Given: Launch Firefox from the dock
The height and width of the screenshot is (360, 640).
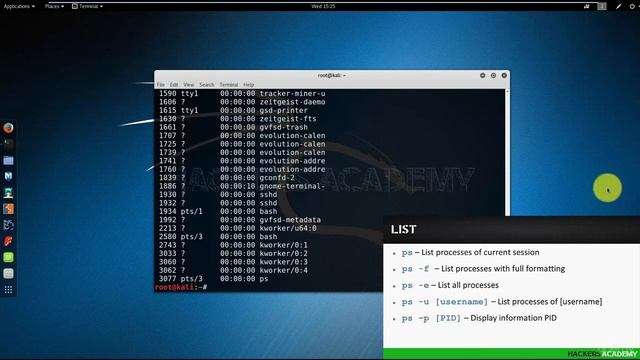Looking at the screenshot, I should pyautogui.click(x=8, y=128).
